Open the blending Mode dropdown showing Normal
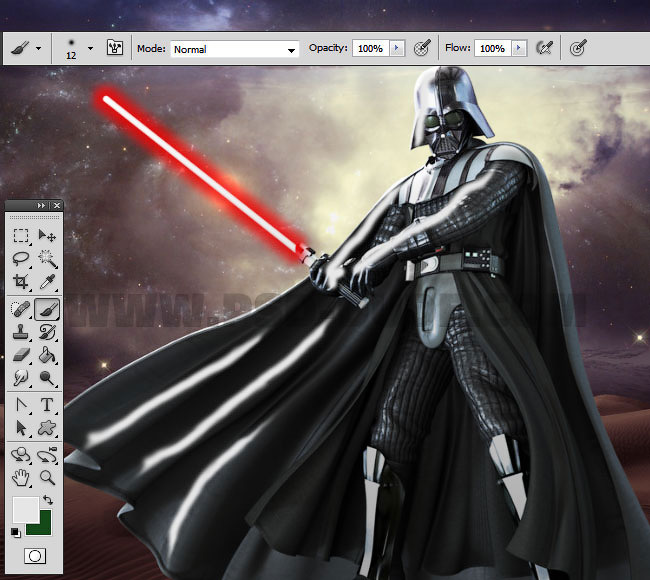 click(x=234, y=49)
